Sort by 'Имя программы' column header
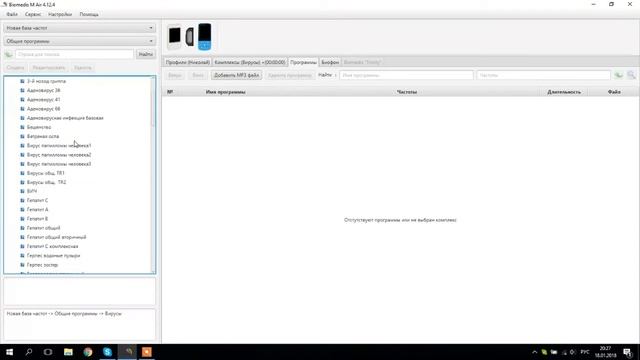Image resolution: width=640 pixels, height=360 pixels. pyautogui.click(x=225, y=92)
